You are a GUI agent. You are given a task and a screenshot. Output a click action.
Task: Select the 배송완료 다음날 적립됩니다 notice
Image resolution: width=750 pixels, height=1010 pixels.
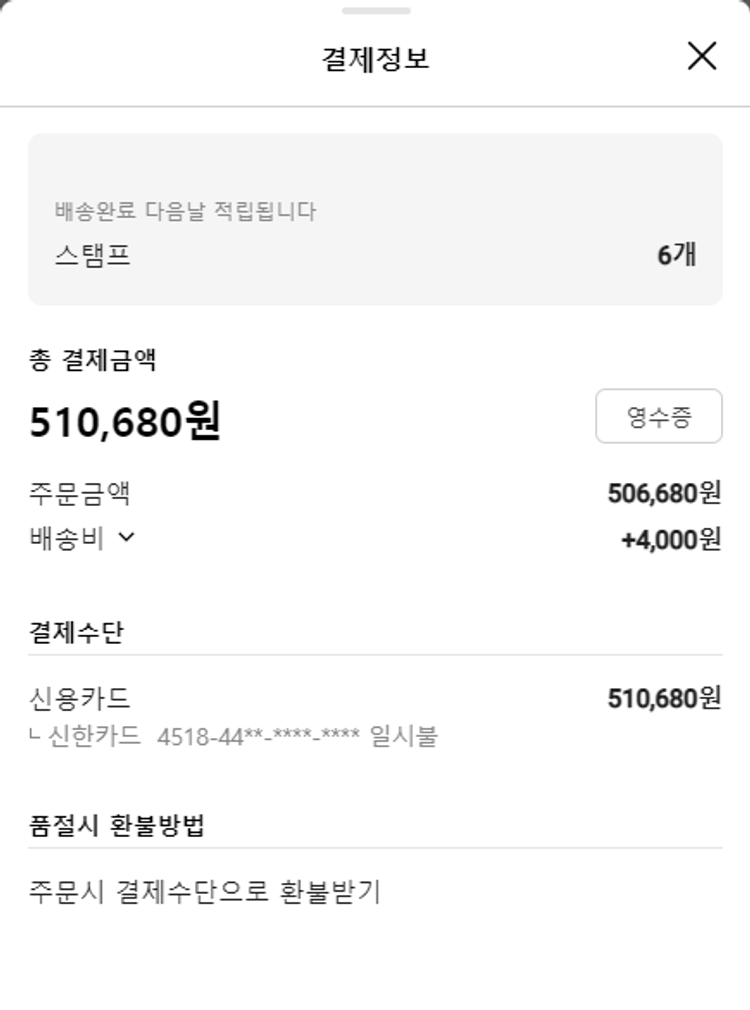coord(185,211)
